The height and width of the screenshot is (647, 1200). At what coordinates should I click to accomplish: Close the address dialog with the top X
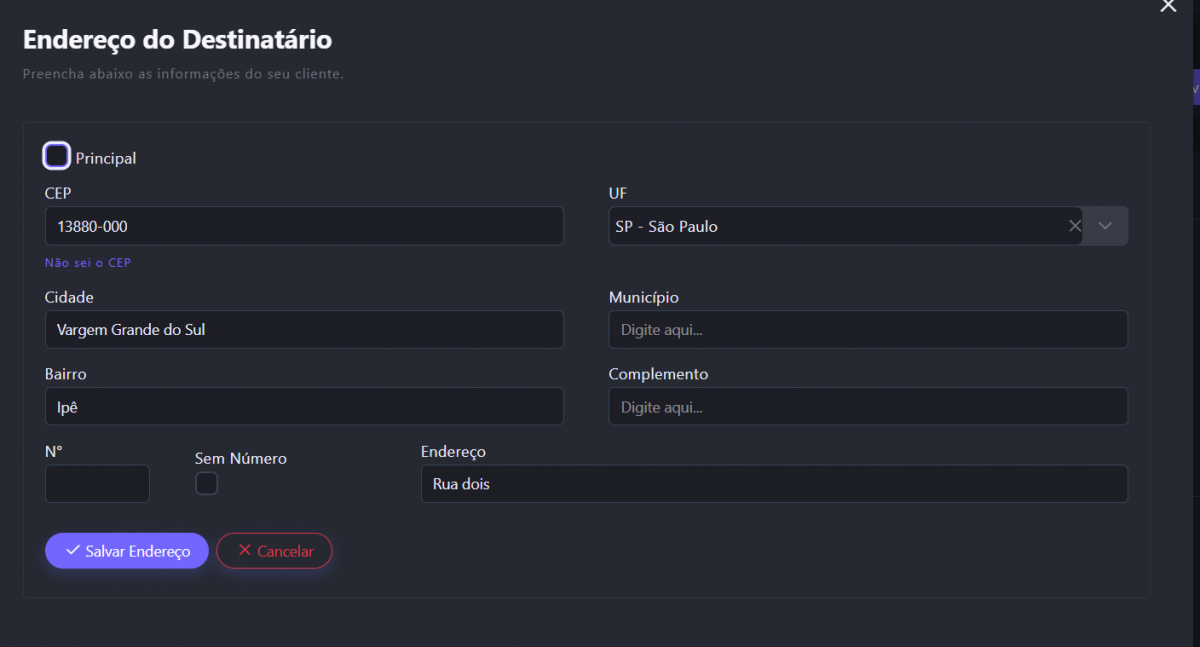(1167, 6)
